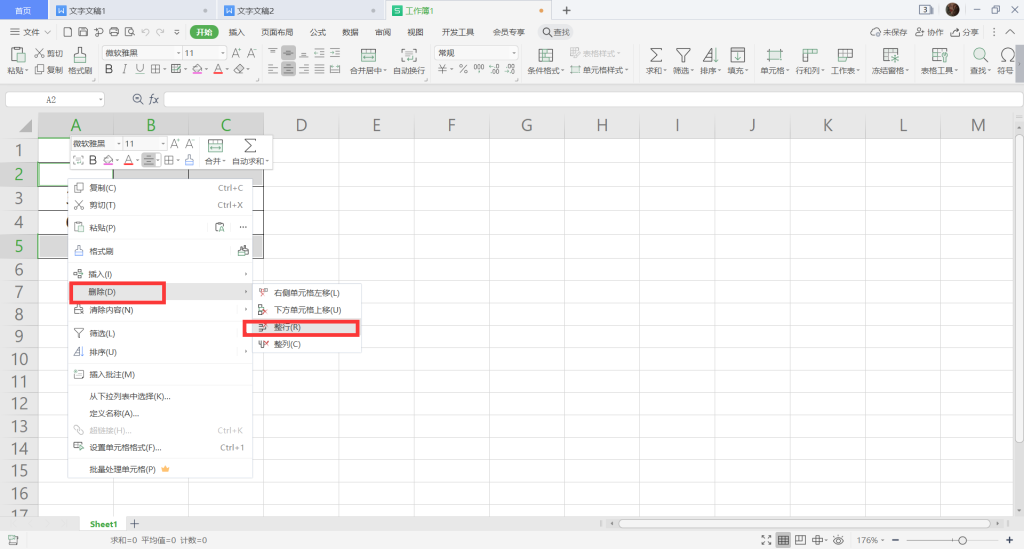Open the 常规 number format dropdown
The image size is (1024, 549).
514,53
